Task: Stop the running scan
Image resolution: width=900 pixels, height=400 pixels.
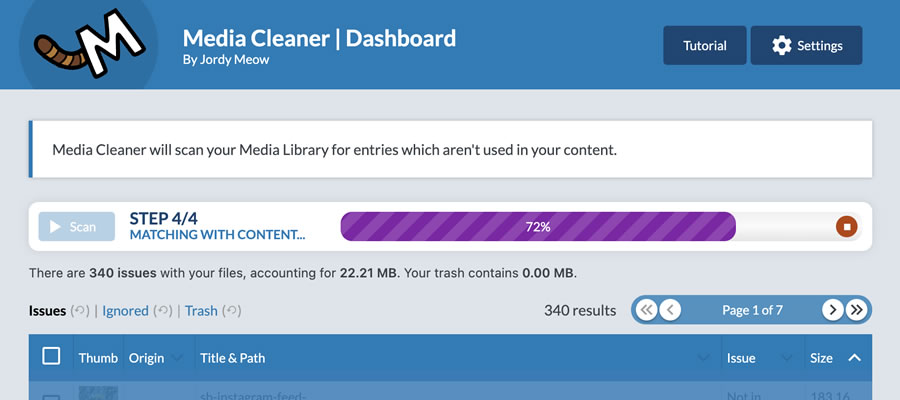Action: point(846,227)
